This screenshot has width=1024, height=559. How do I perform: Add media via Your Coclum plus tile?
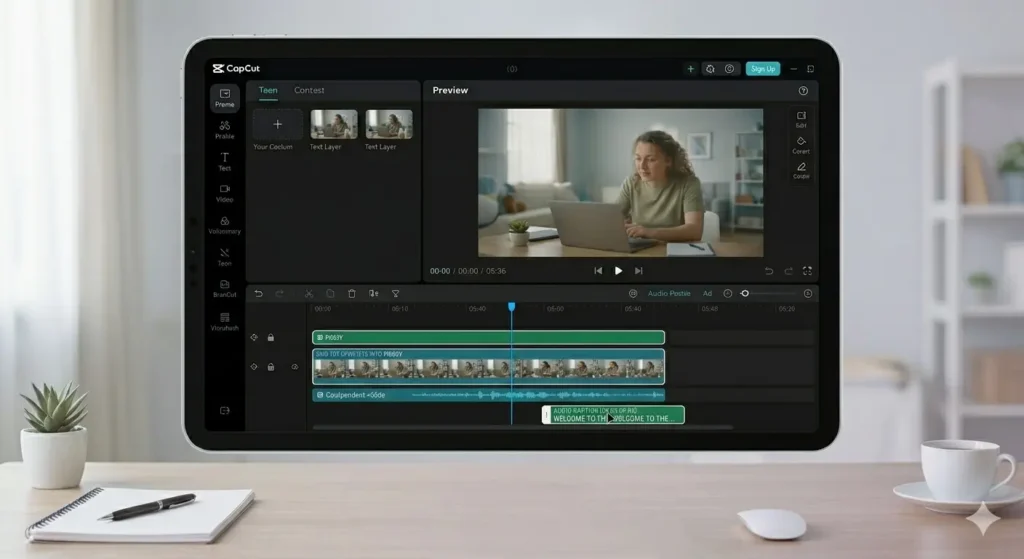point(278,124)
